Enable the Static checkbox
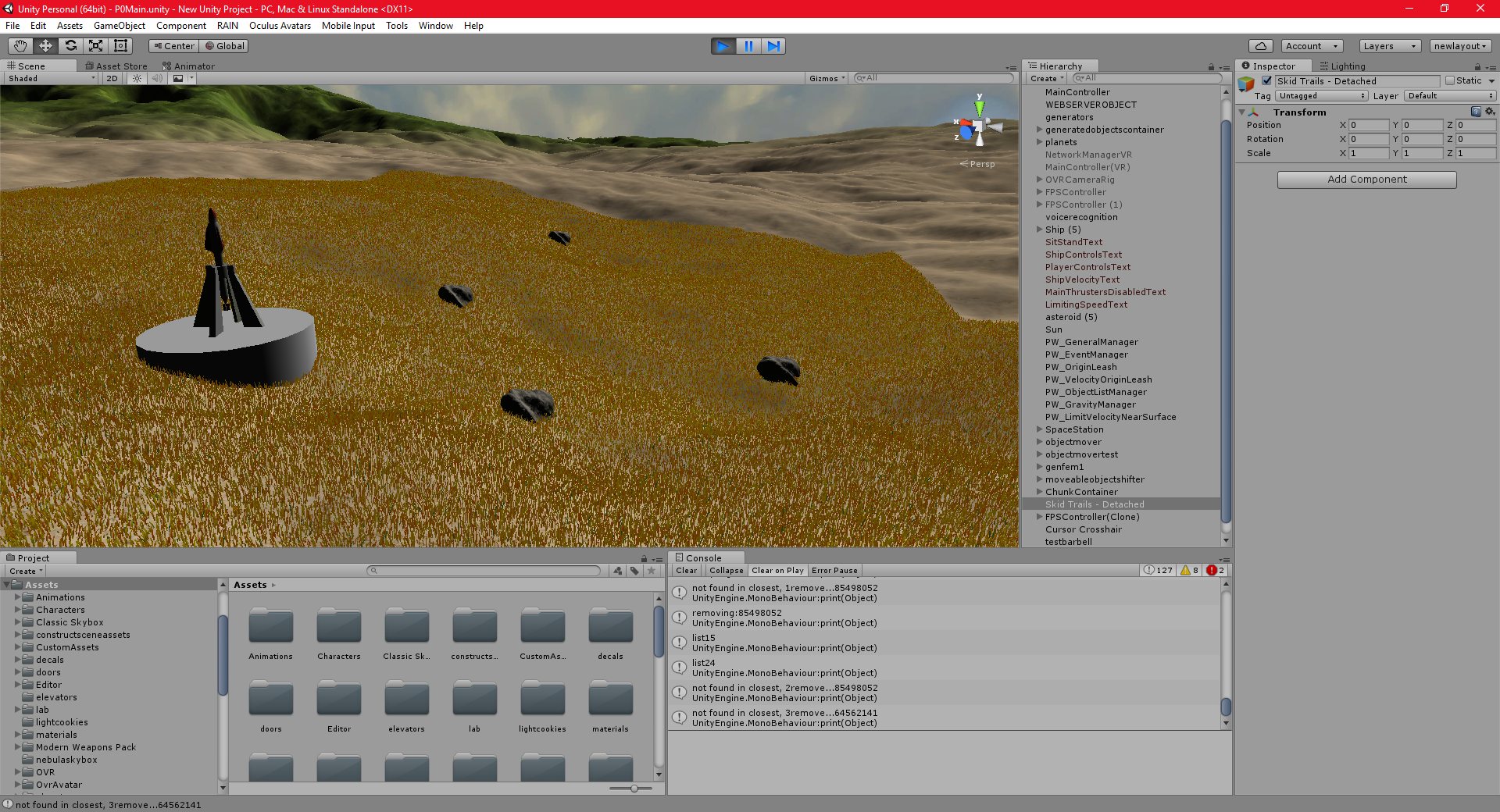1500x812 pixels. click(1450, 80)
